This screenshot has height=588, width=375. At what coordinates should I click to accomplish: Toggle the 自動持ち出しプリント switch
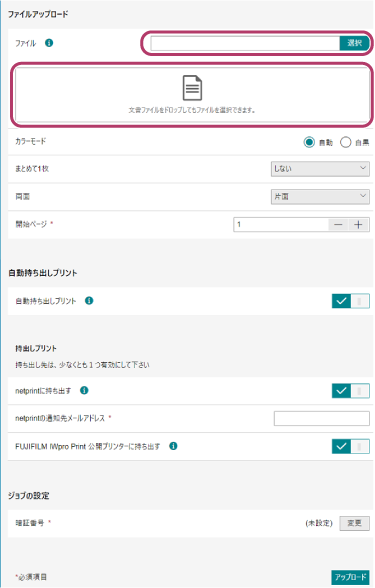[351, 301]
